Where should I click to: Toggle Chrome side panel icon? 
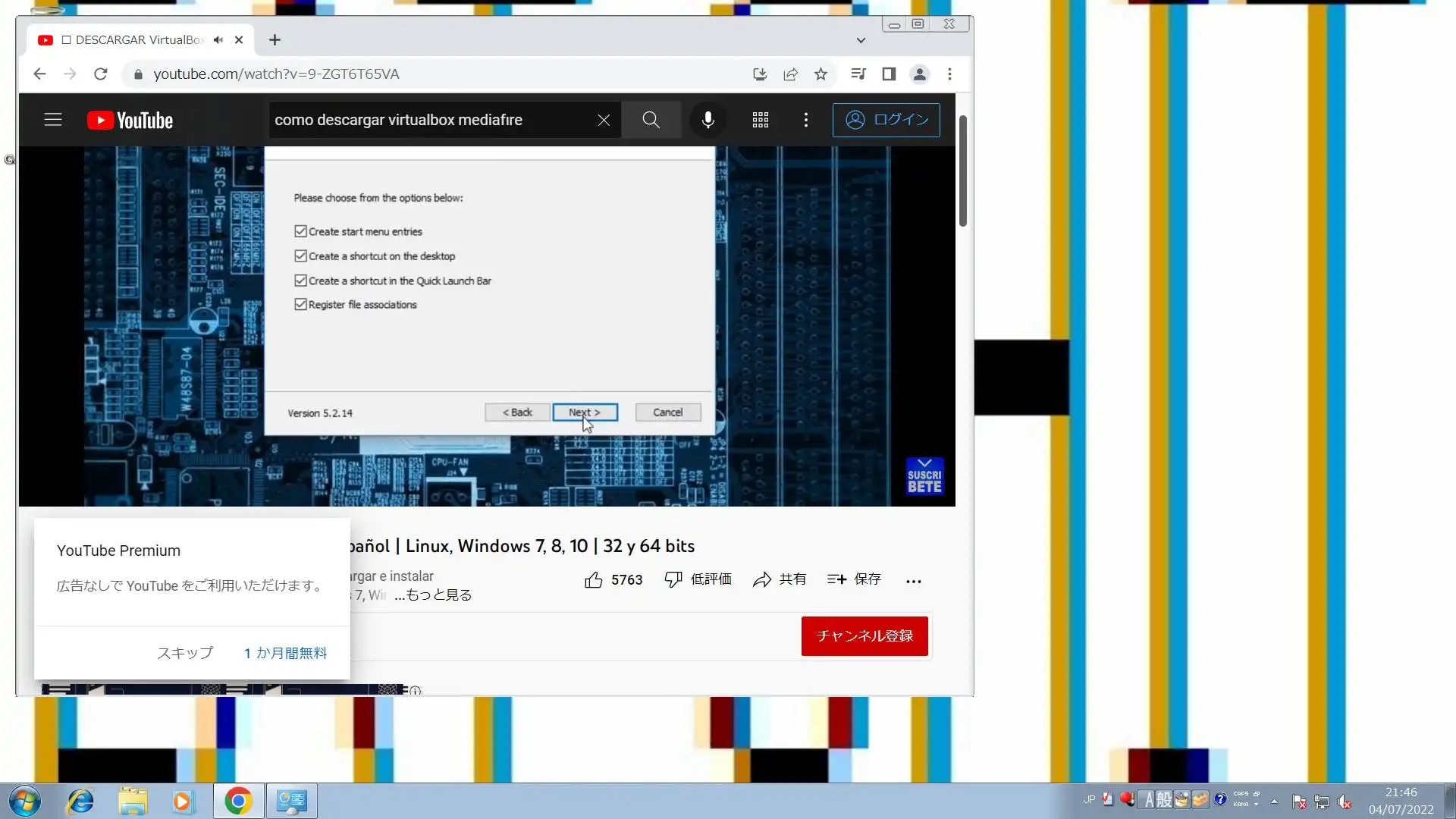(889, 74)
